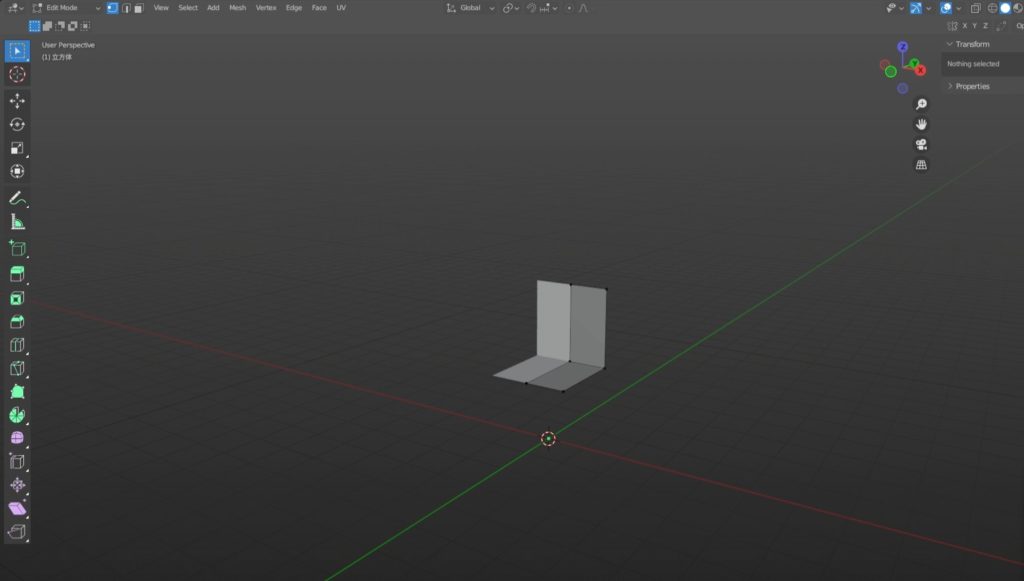Viewport: 1024px width, 581px height.
Task: Choose the Scale tool
Action: point(17,148)
